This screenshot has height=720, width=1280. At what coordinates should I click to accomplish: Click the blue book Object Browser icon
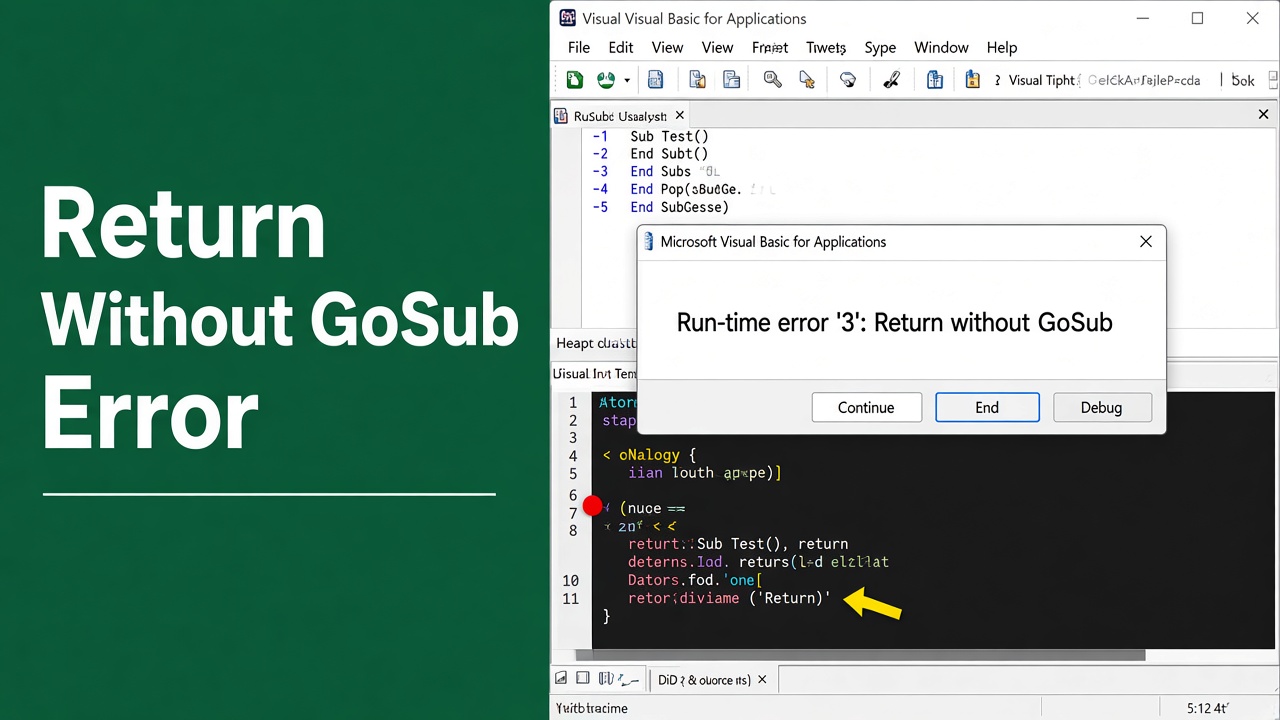click(935, 80)
